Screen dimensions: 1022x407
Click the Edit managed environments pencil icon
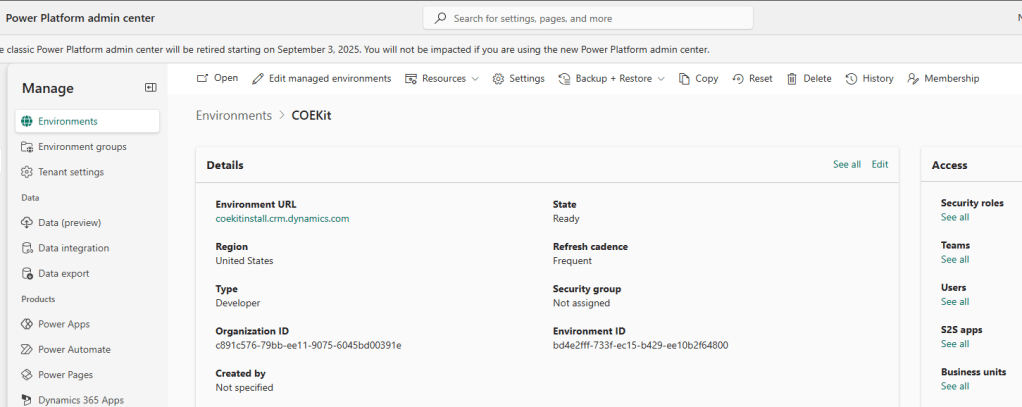[258, 78]
